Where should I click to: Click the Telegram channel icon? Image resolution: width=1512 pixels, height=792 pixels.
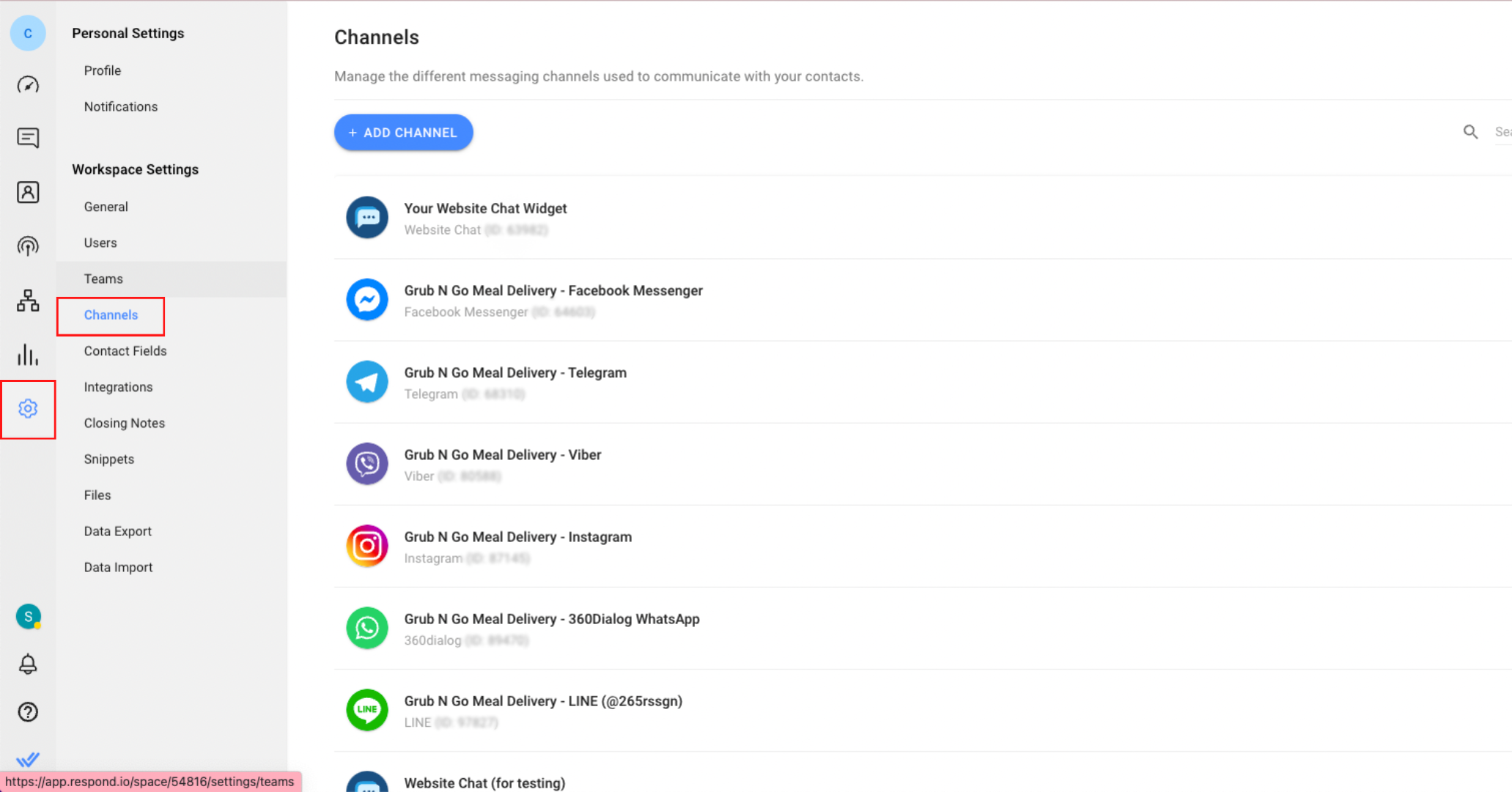367,382
